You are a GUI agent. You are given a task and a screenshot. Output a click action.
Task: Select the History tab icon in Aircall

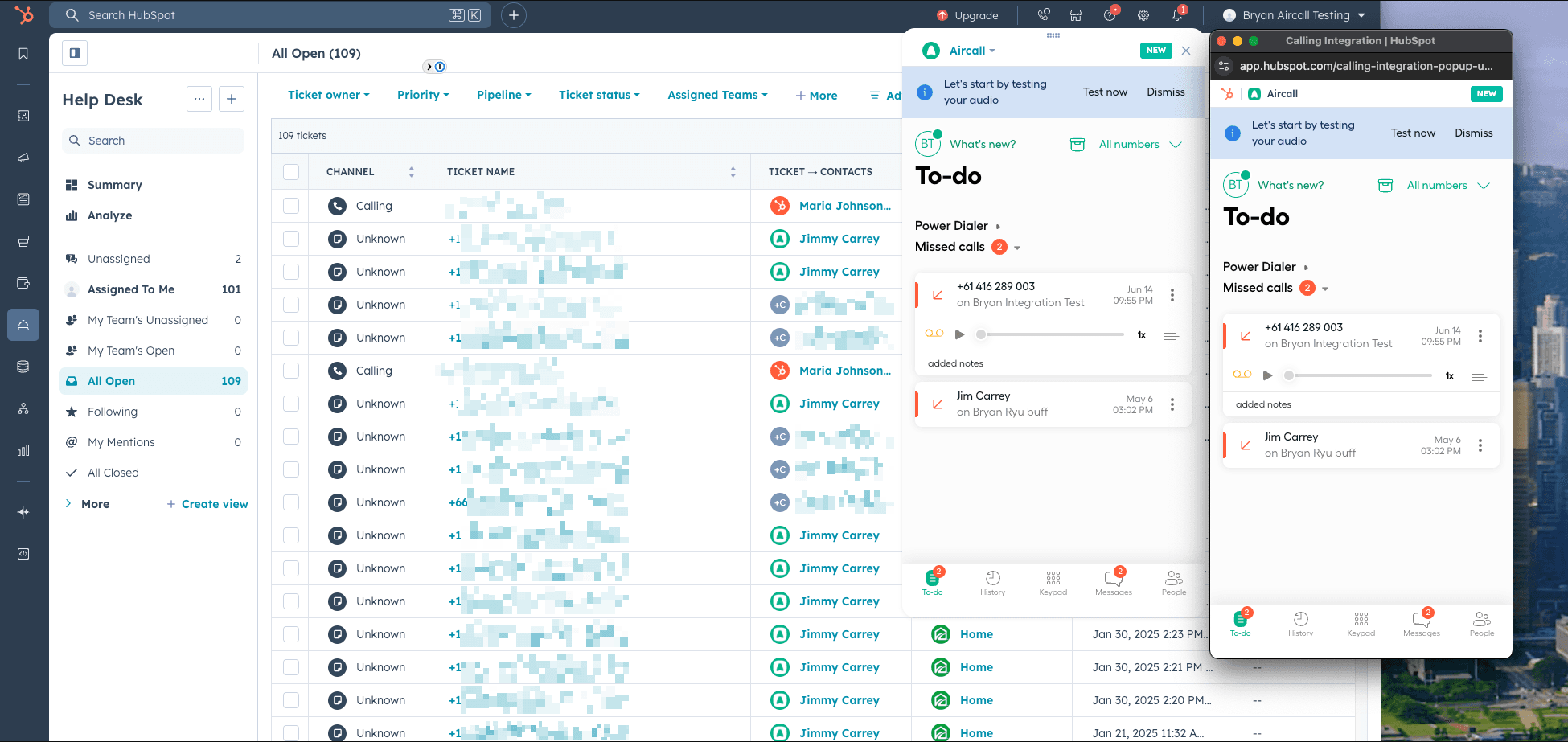pyautogui.click(x=992, y=581)
